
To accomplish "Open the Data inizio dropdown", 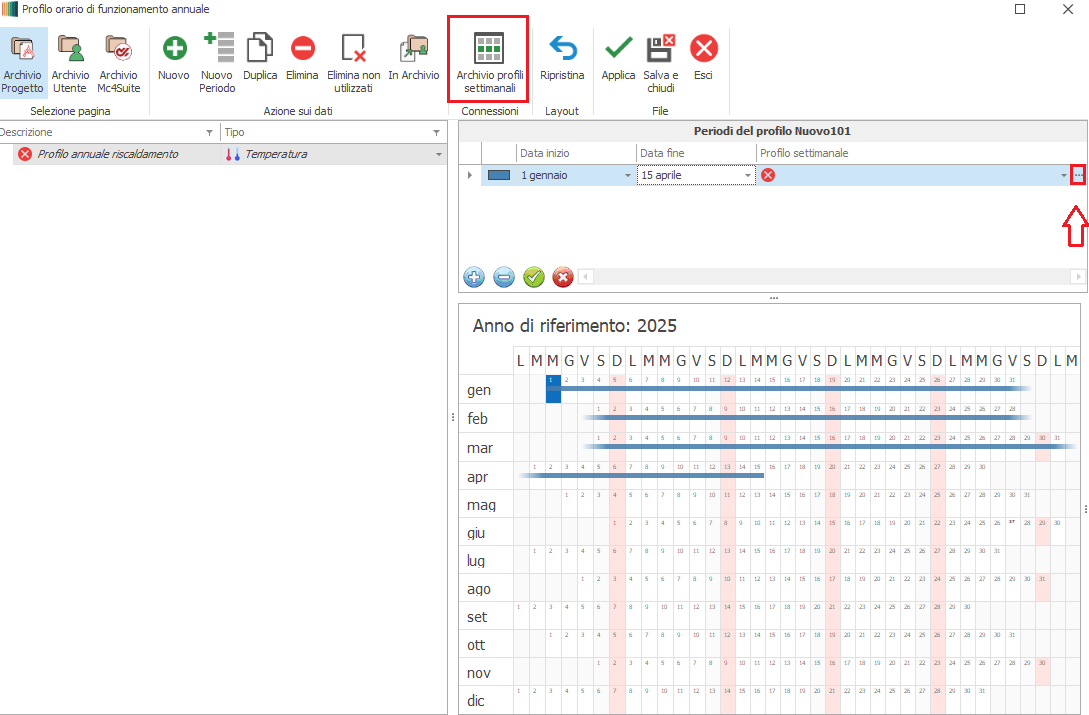I will point(628,176).
